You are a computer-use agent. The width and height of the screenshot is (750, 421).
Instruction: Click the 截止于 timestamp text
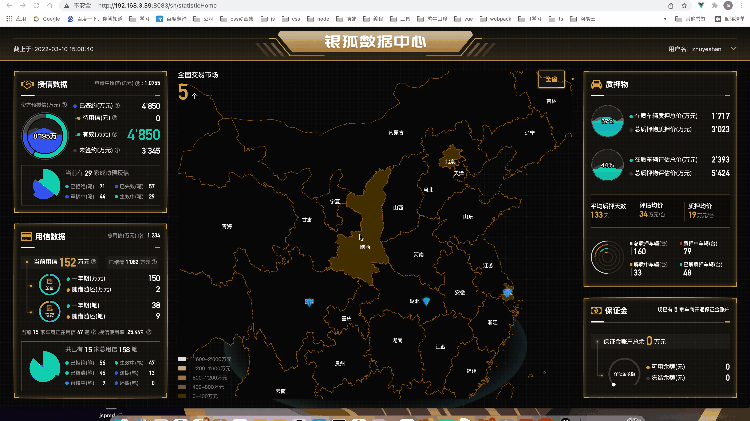[53, 49]
